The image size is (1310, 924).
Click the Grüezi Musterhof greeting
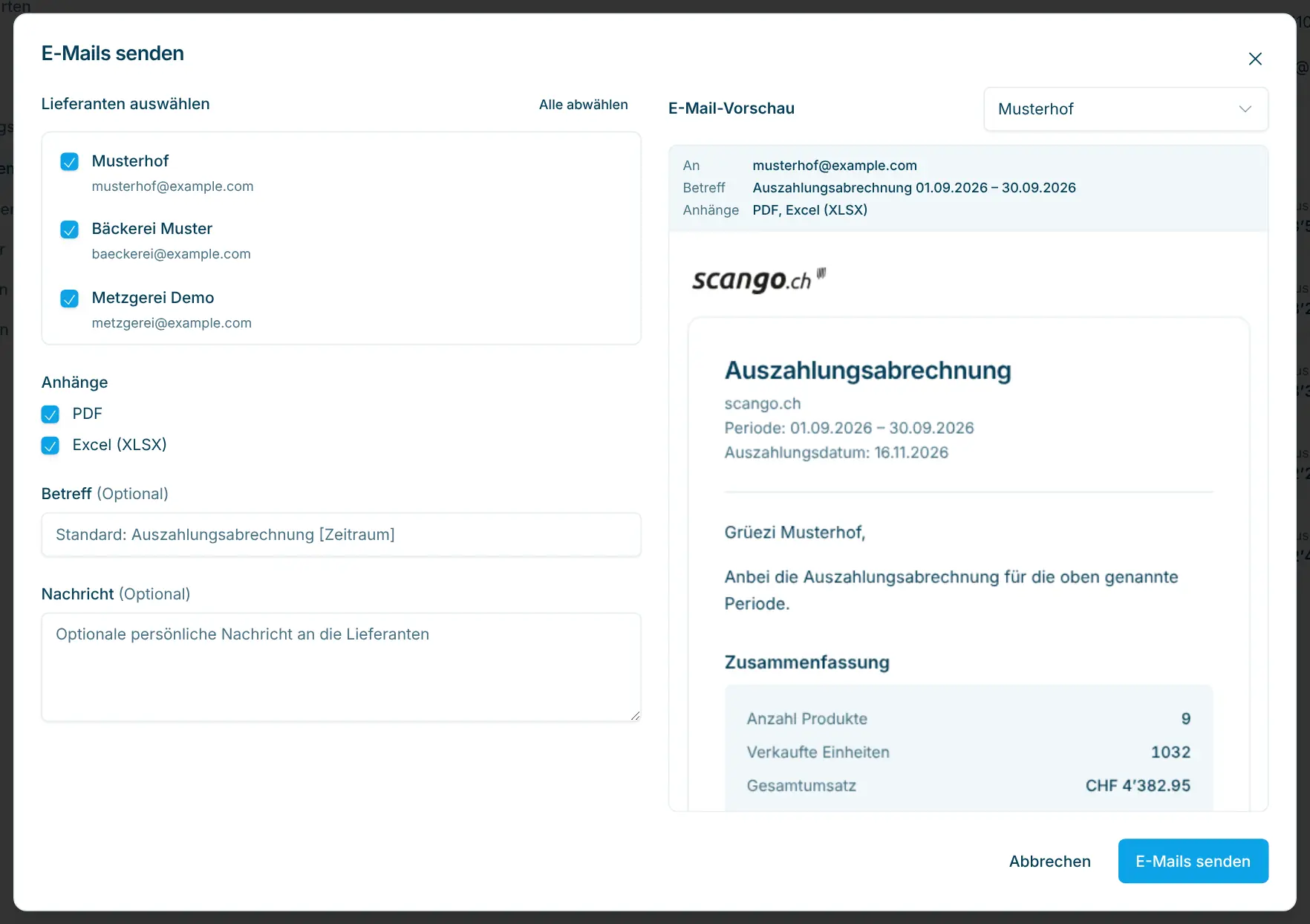click(795, 533)
